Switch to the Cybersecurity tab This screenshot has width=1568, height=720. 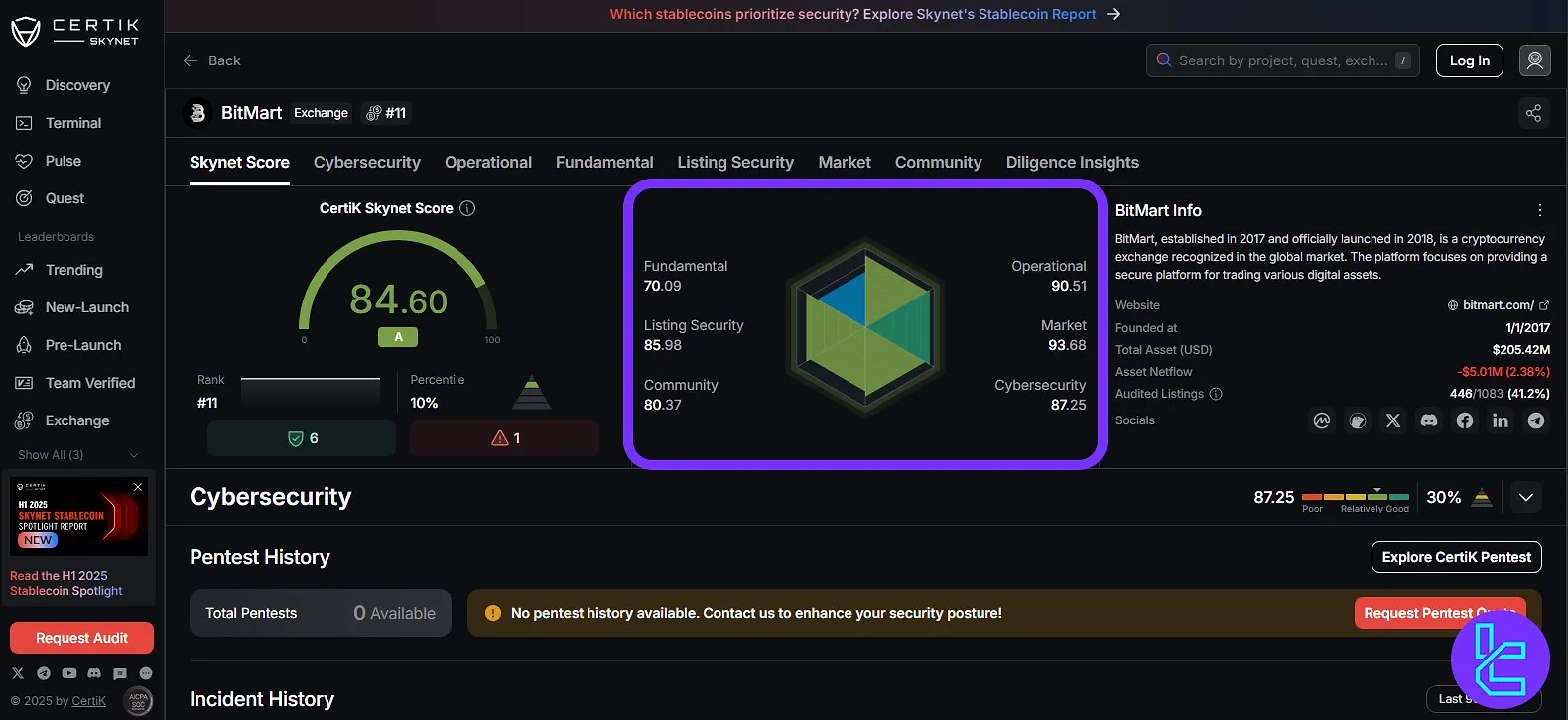[367, 163]
